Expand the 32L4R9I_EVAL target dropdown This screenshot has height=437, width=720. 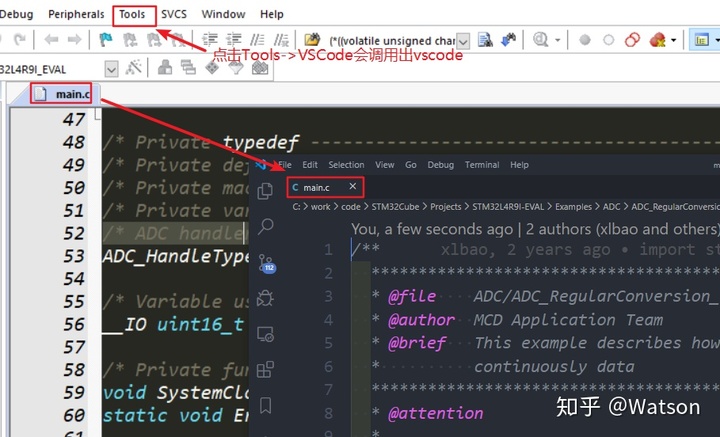click(x=111, y=69)
